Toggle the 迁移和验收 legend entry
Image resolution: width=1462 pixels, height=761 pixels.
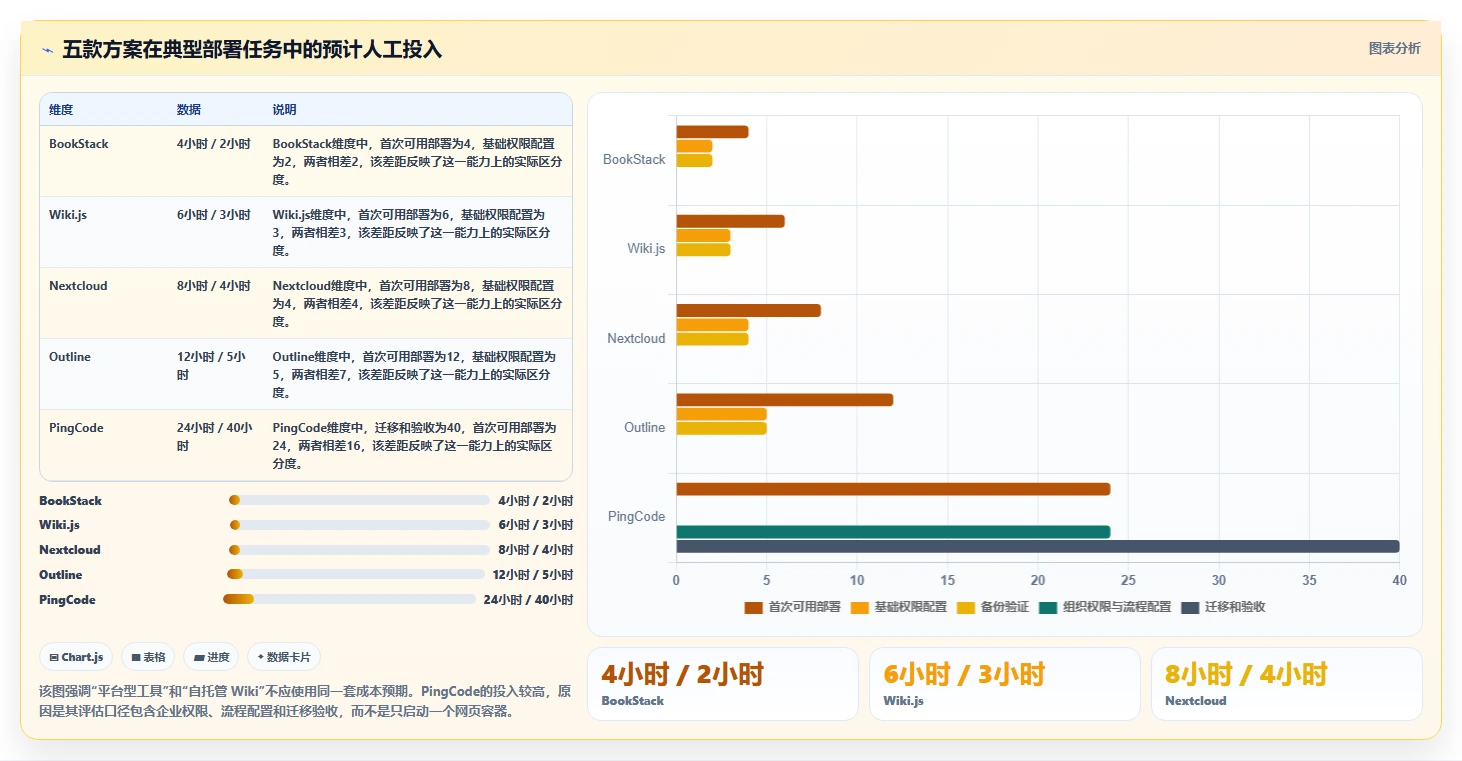point(1223,607)
